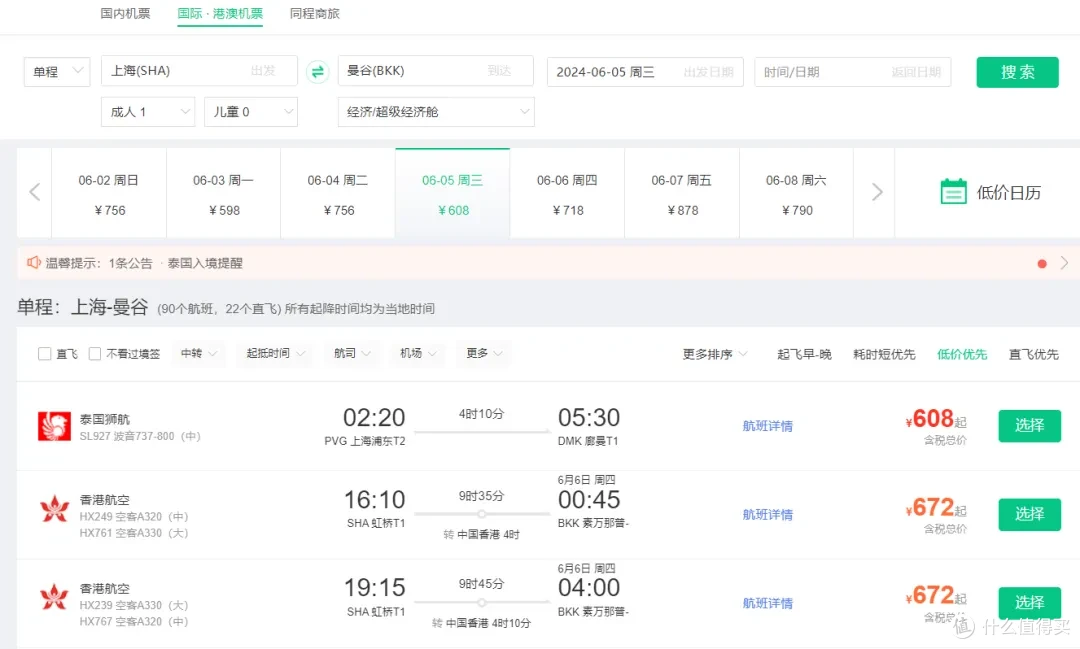Open the 儿童 0 dropdown
This screenshot has height=649, width=1080.
click(251, 112)
